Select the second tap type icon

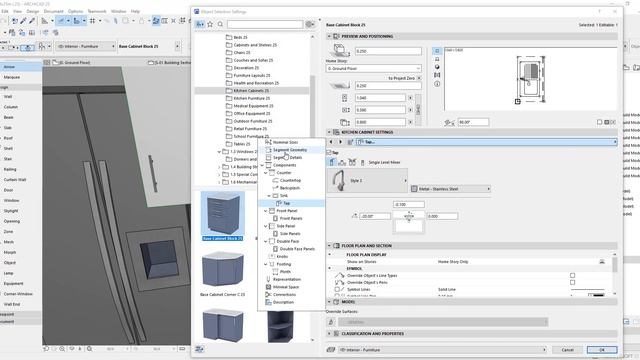tap(342, 162)
